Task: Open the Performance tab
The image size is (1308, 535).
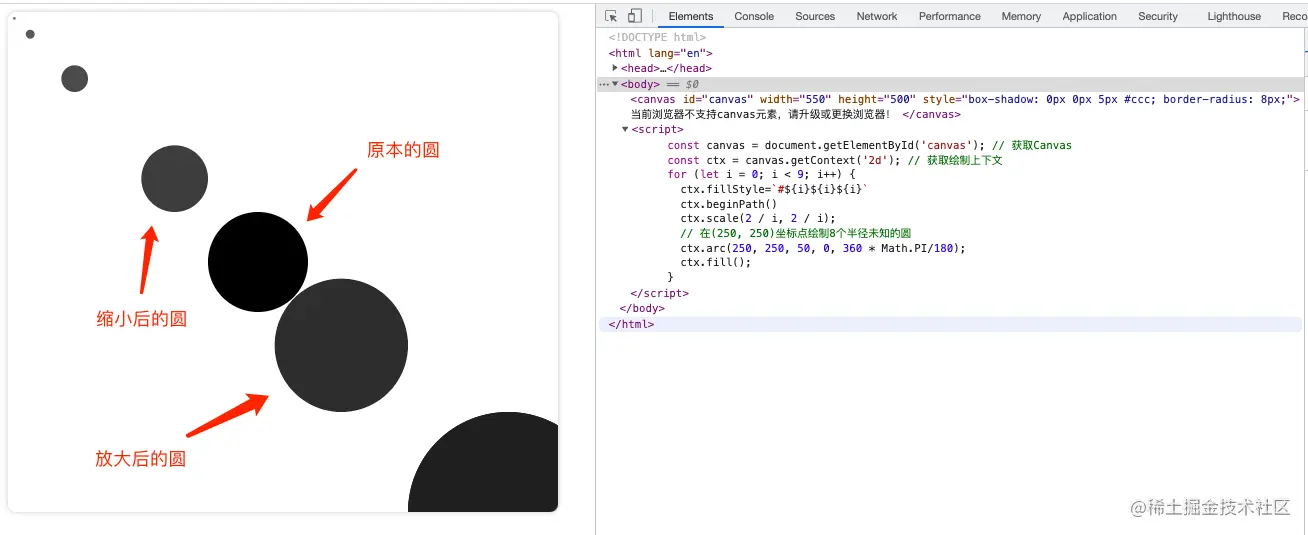Action: coord(950,16)
